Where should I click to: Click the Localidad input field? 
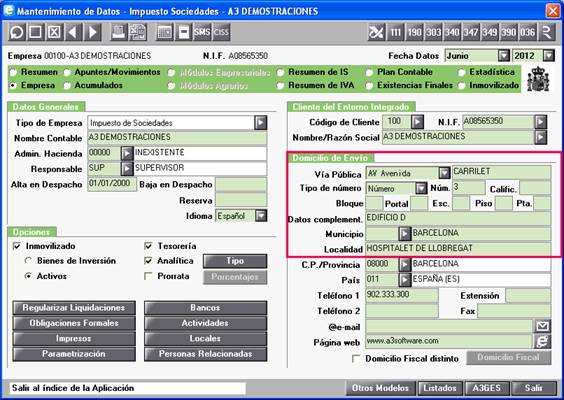tap(458, 249)
